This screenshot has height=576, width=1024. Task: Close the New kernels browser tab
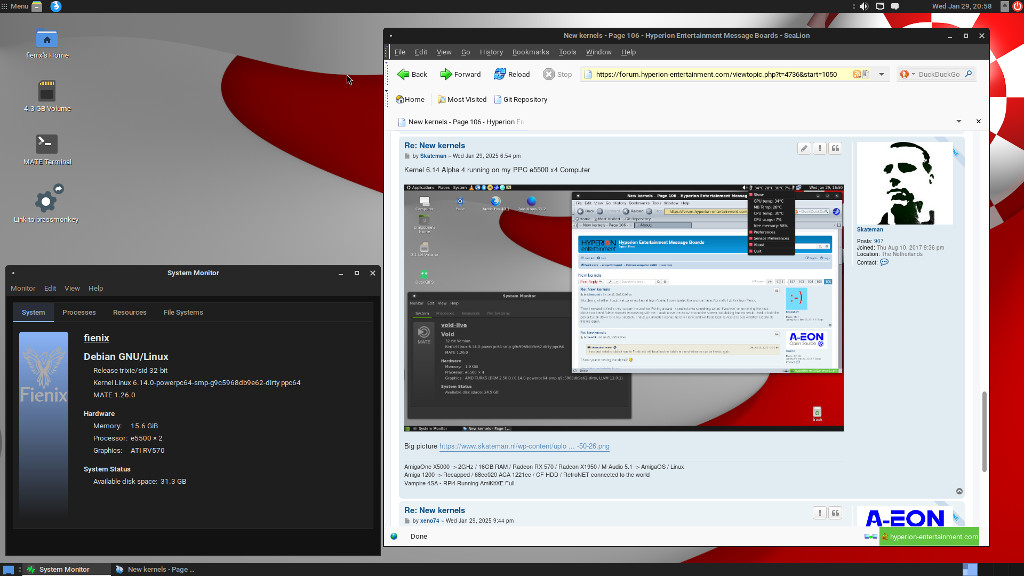(x=978, y=121)
